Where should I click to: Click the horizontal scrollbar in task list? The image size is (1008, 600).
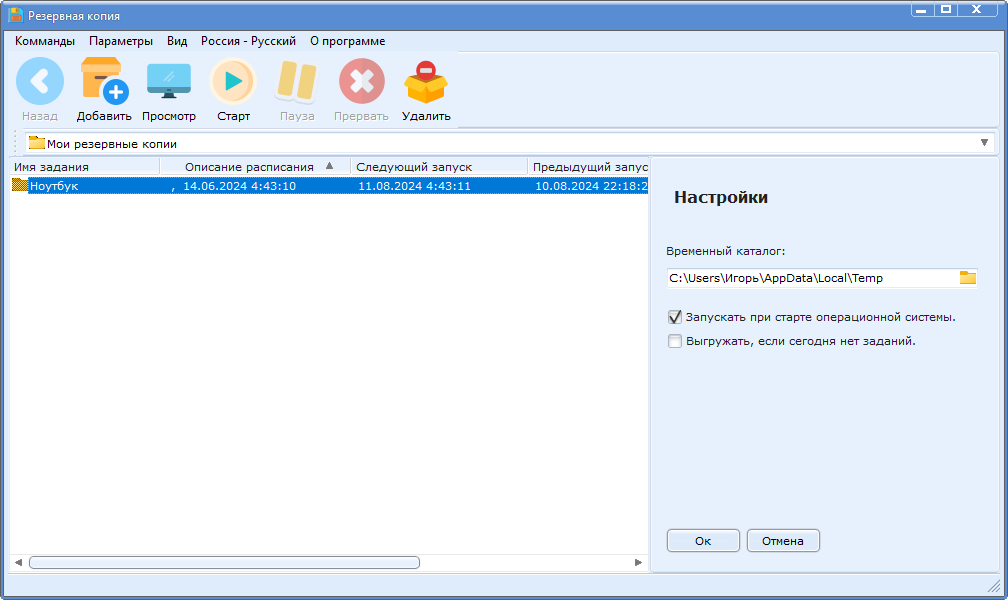pyautogui.click(x=224, y=563)
